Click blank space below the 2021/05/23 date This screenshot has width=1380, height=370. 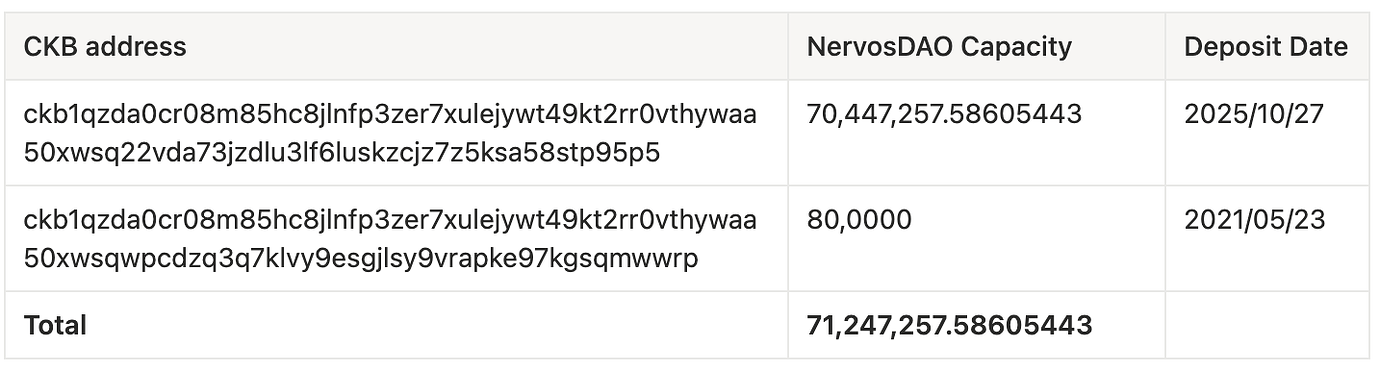1266,262
